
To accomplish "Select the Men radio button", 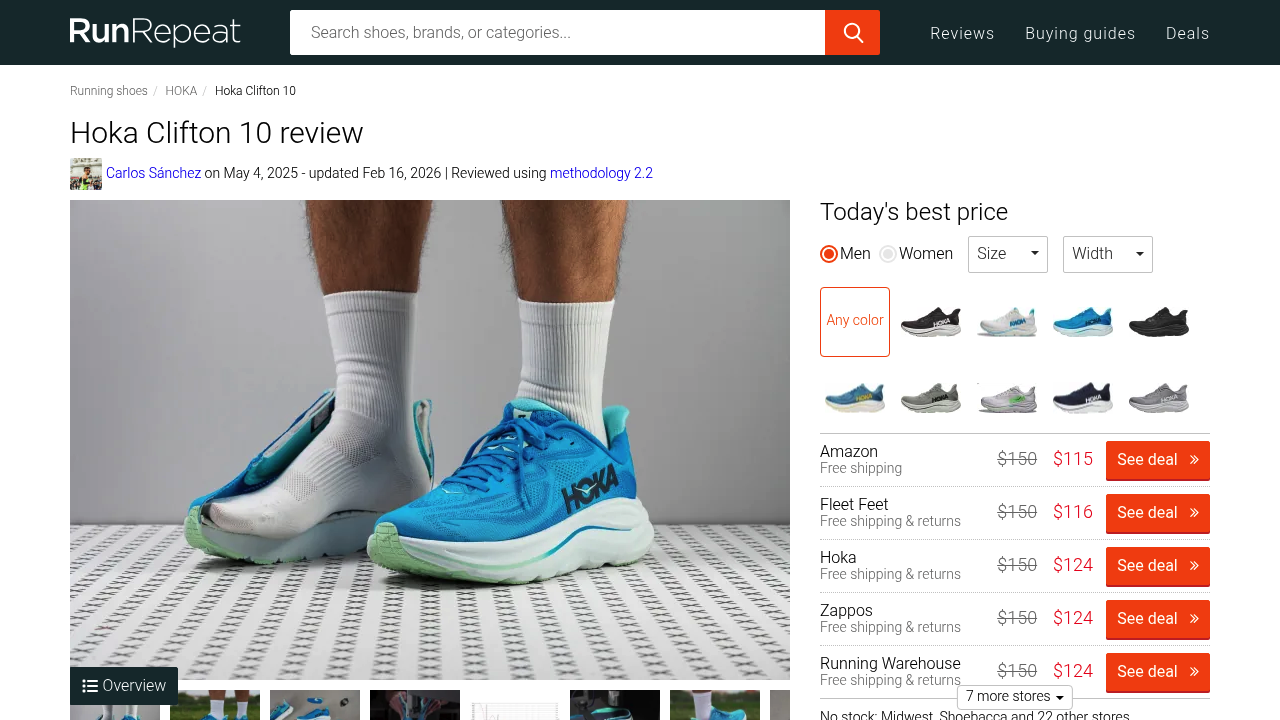I will point(829,254).
